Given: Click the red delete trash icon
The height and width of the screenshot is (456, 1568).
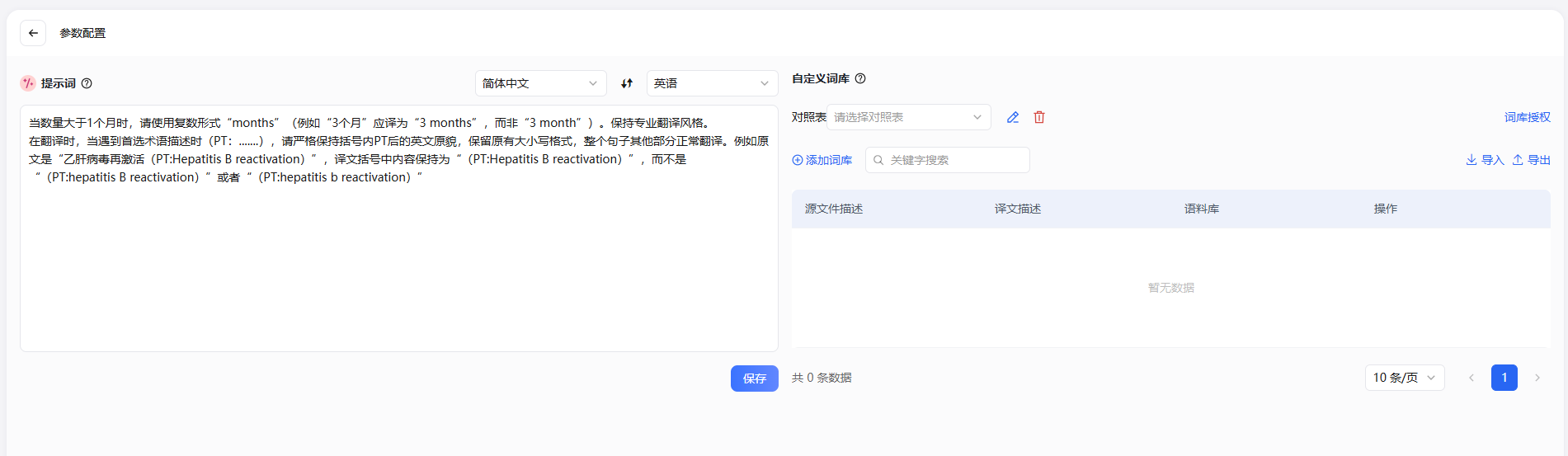Looking at the screenshot, I should tap(1039, 117).
